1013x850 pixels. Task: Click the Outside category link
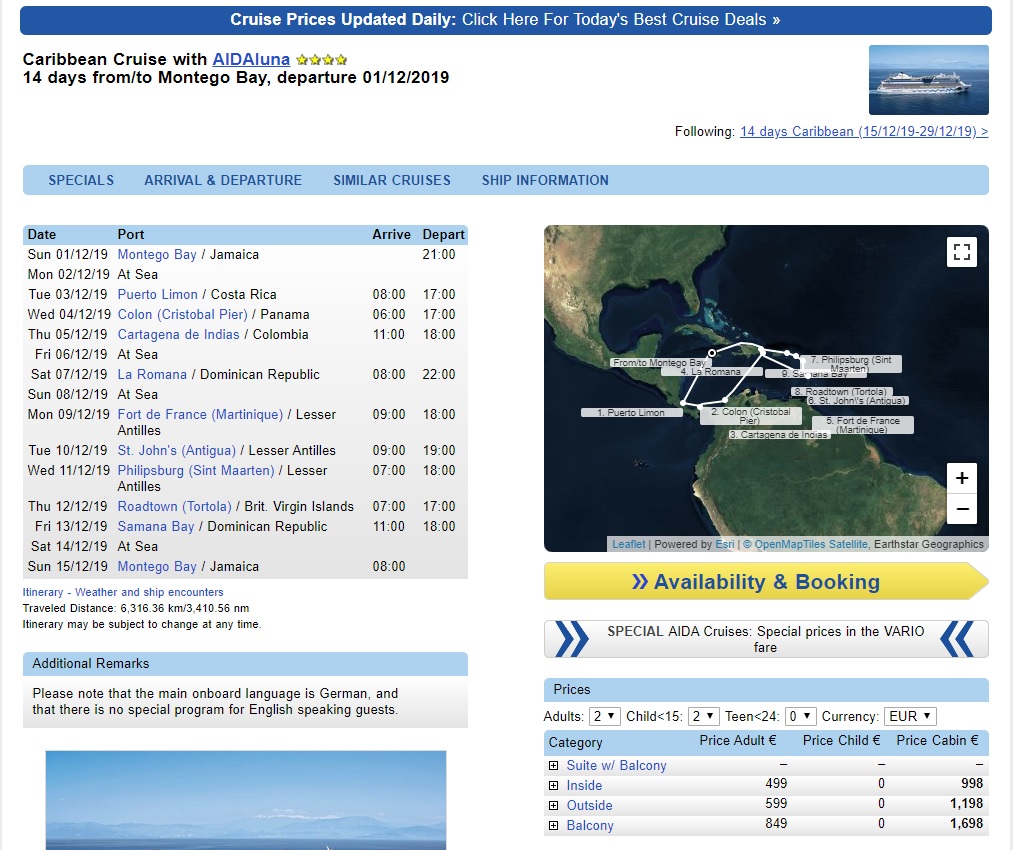tap(589, 805)
